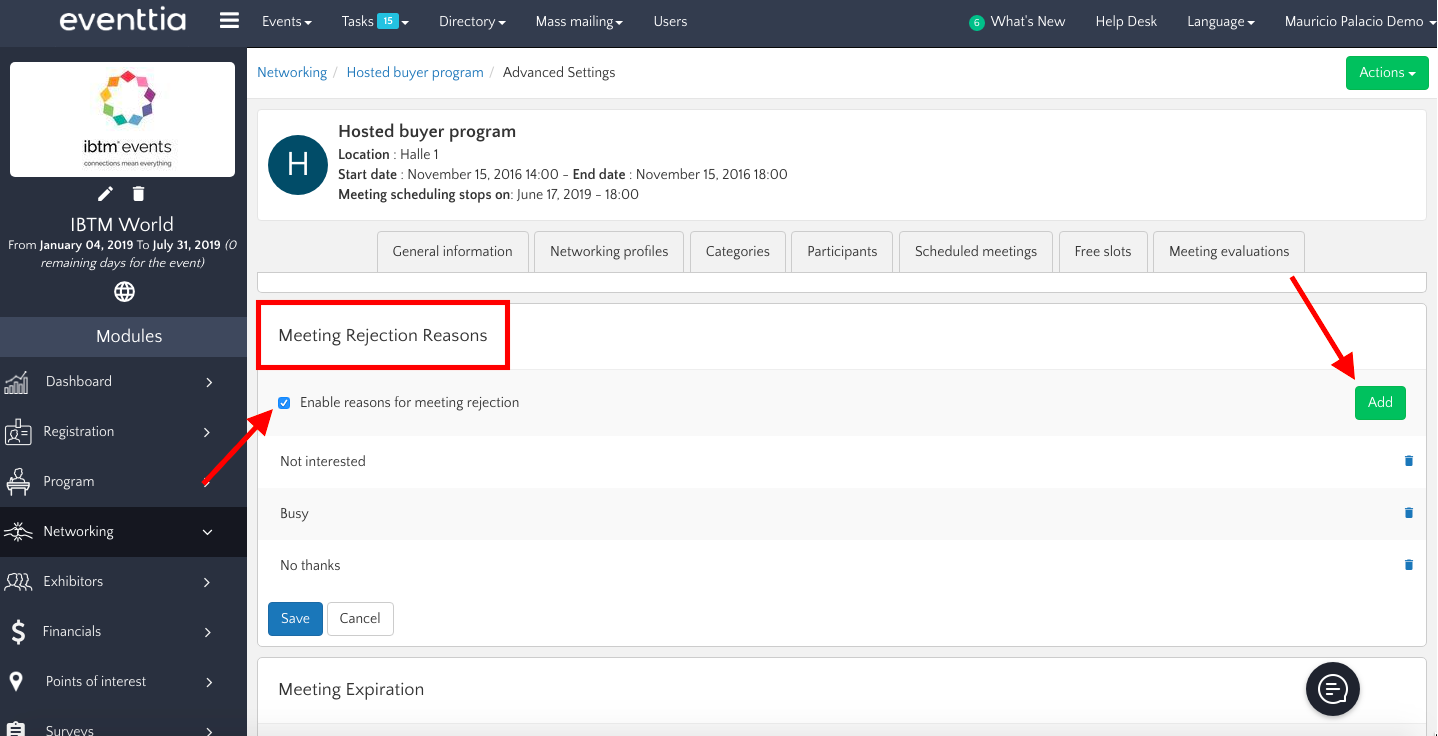This screenshot has width=1438, height=736.
Task: Delete the 'Not interested' rejection reason
Action: (1409, 461)
